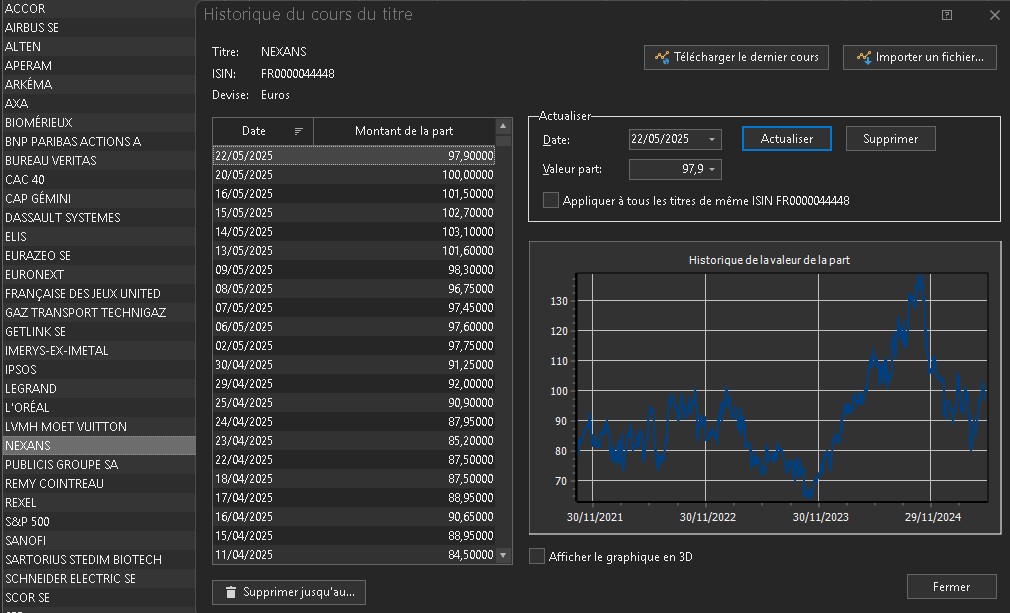
Task: Select the 30/04/2025 row
Action: (x=354, y=364)
